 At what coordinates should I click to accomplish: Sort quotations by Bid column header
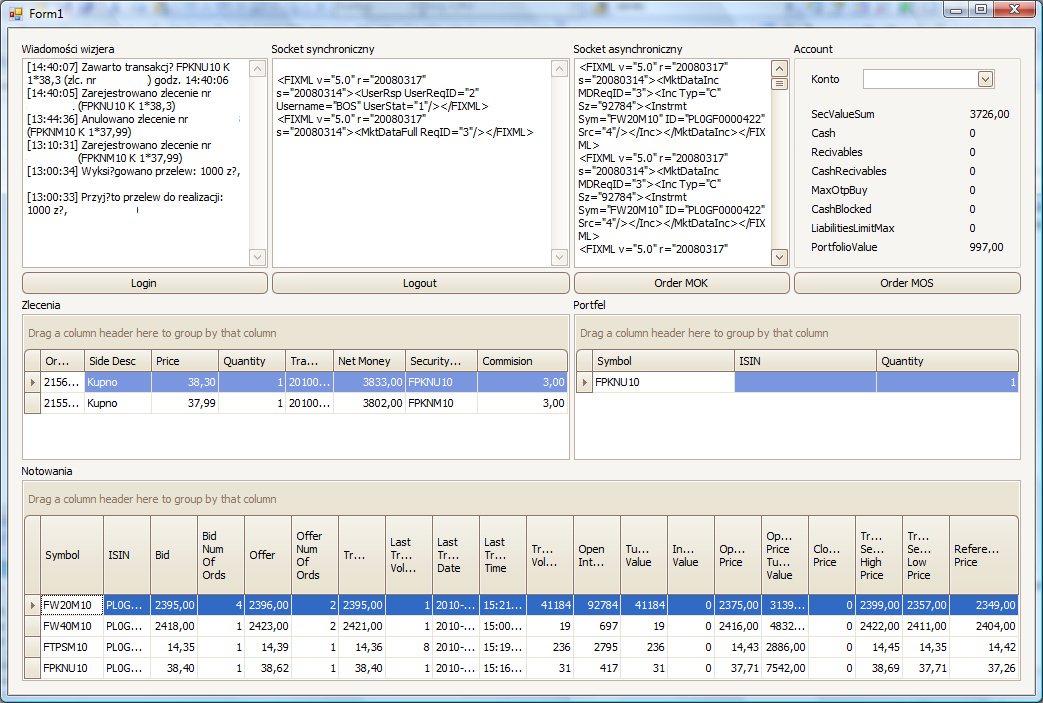coord(174,555)
